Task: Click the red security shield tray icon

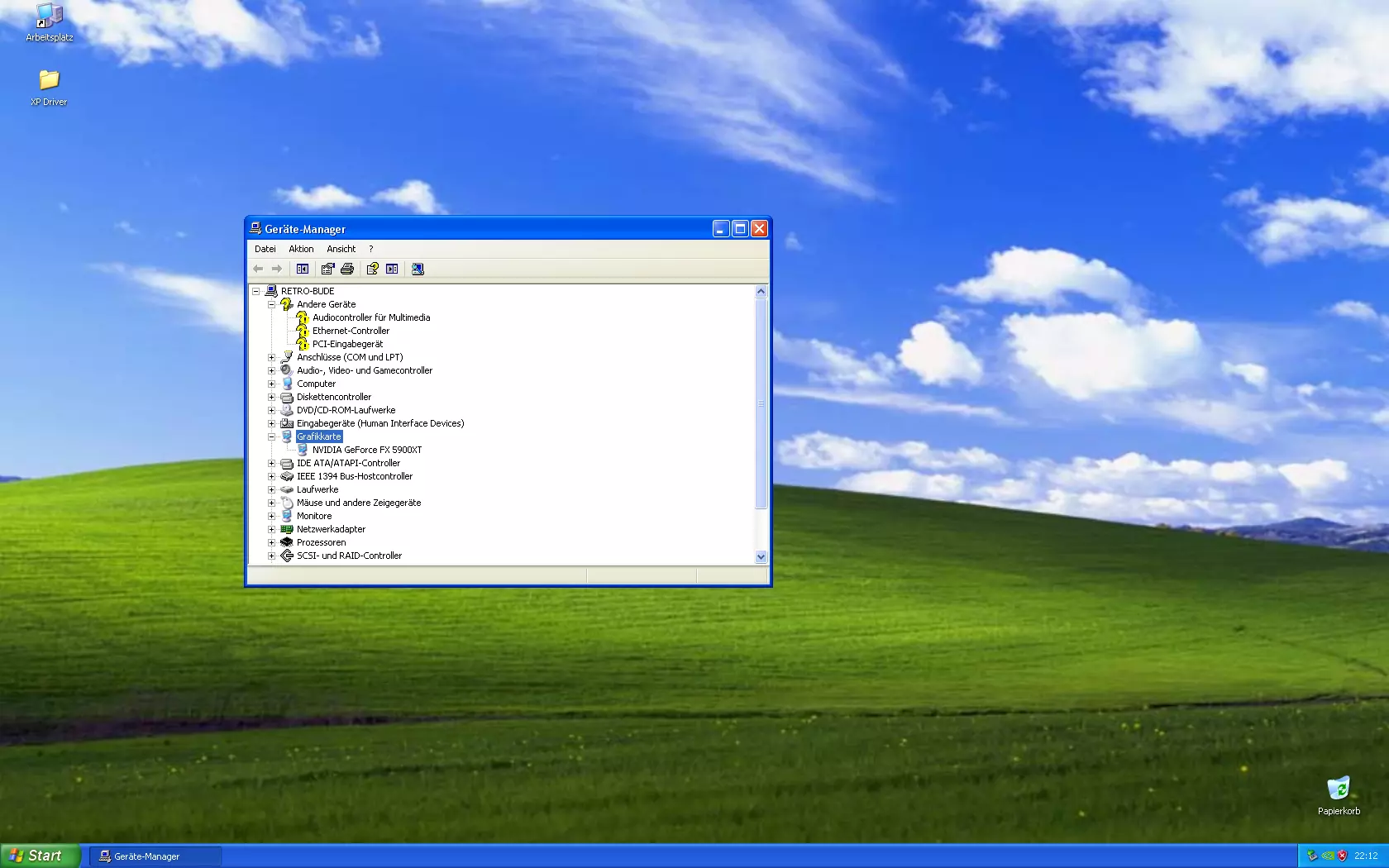Action: click(1342, 856)
